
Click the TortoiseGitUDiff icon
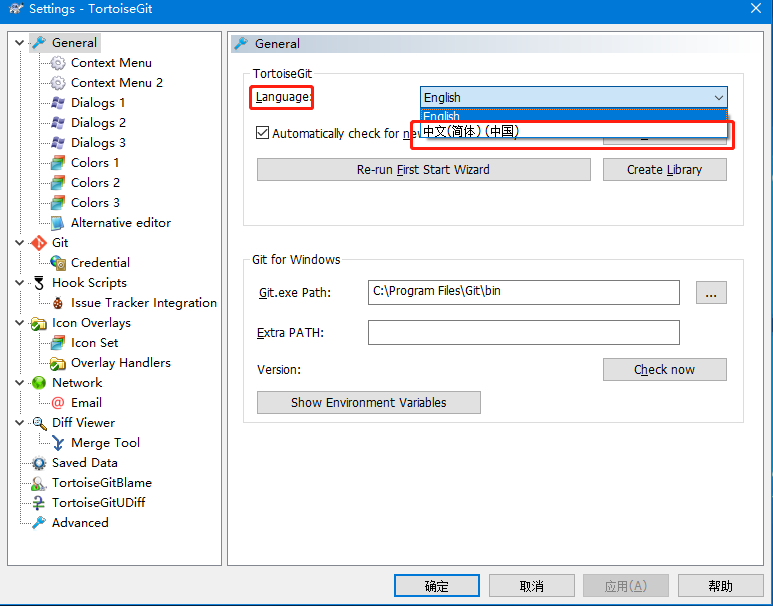tap(39, 503)
